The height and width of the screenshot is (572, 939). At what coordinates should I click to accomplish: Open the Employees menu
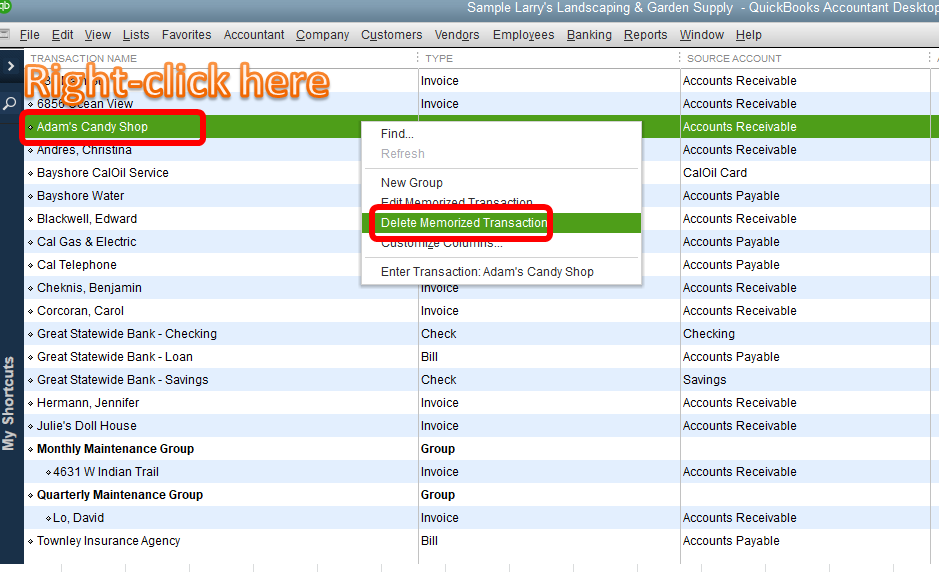[x=523, y=35]
